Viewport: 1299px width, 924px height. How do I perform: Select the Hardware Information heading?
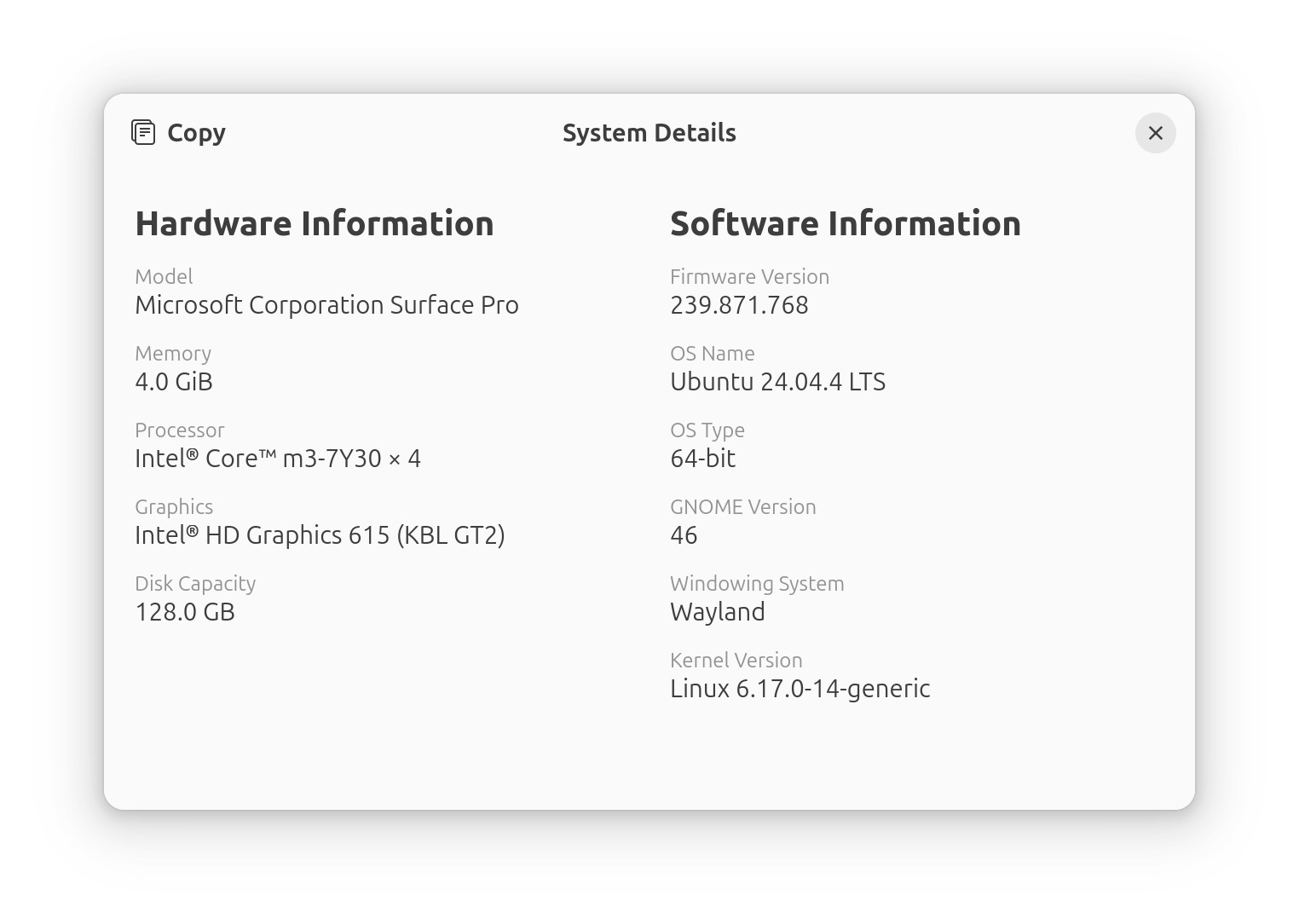[315, 223]
